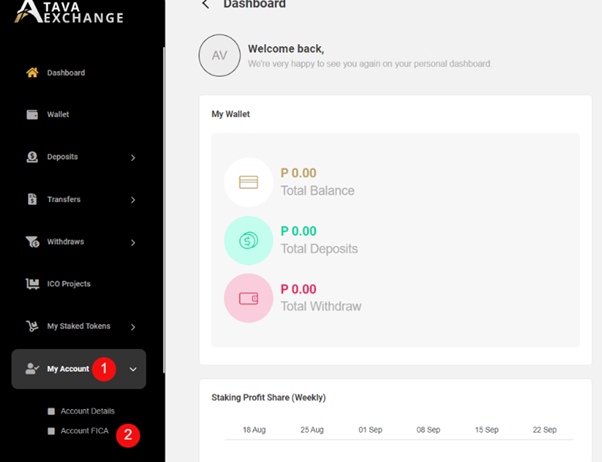
Task: Click the green Total Deposits coin icon
Action: click(x=248, y=240)
